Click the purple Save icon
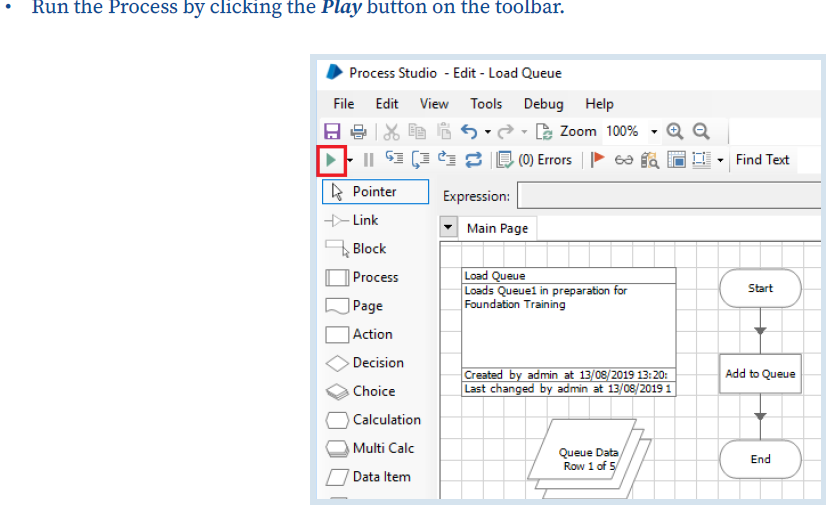Screen dimensions: 831x511 click(x=332, y=131)
